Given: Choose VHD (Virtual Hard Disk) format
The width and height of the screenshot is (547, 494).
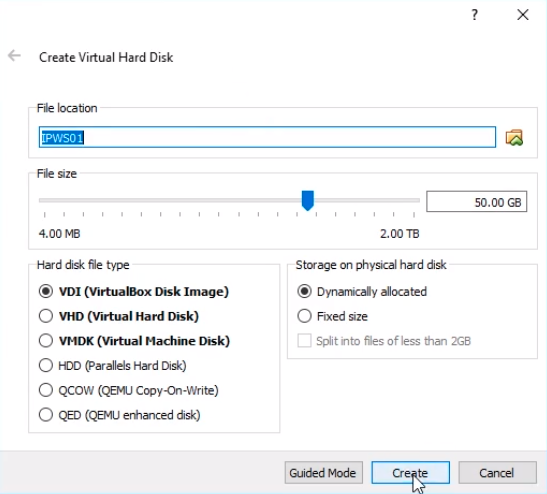Looking at the screenshot, I should 119,316.
